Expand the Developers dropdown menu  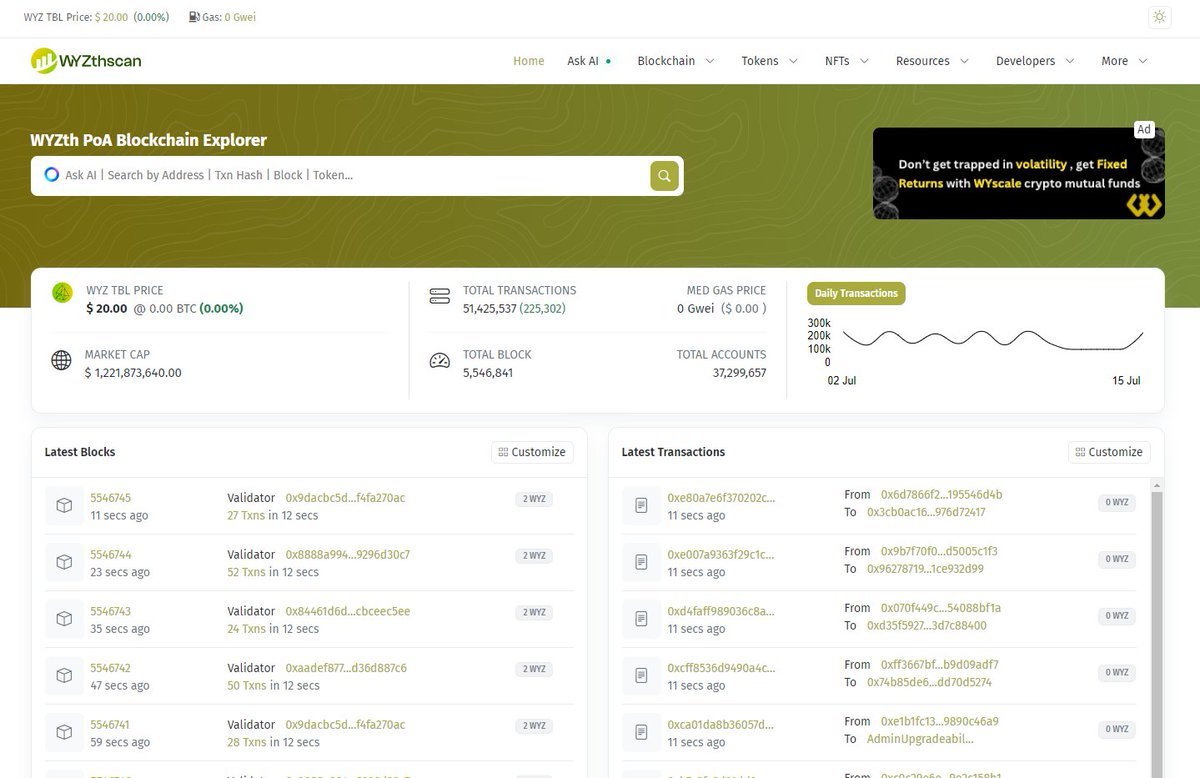click(1035, 61)
